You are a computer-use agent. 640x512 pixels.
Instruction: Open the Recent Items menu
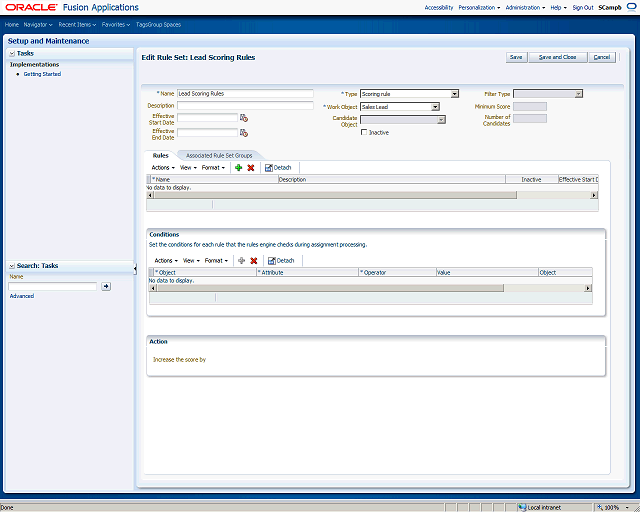pyautogui.click(x=77, y=24)
